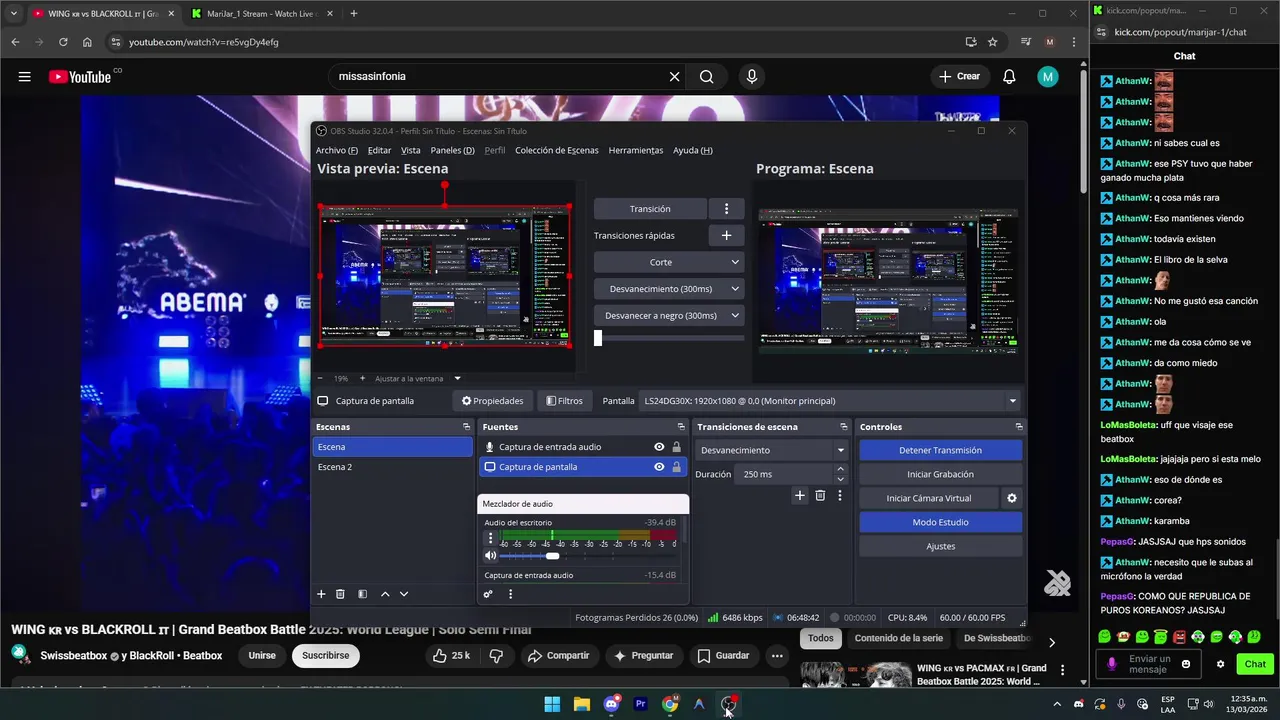Open OBS Herramientas menu
Viewport: 1280px width, 720px height.
tap(636, 150)
